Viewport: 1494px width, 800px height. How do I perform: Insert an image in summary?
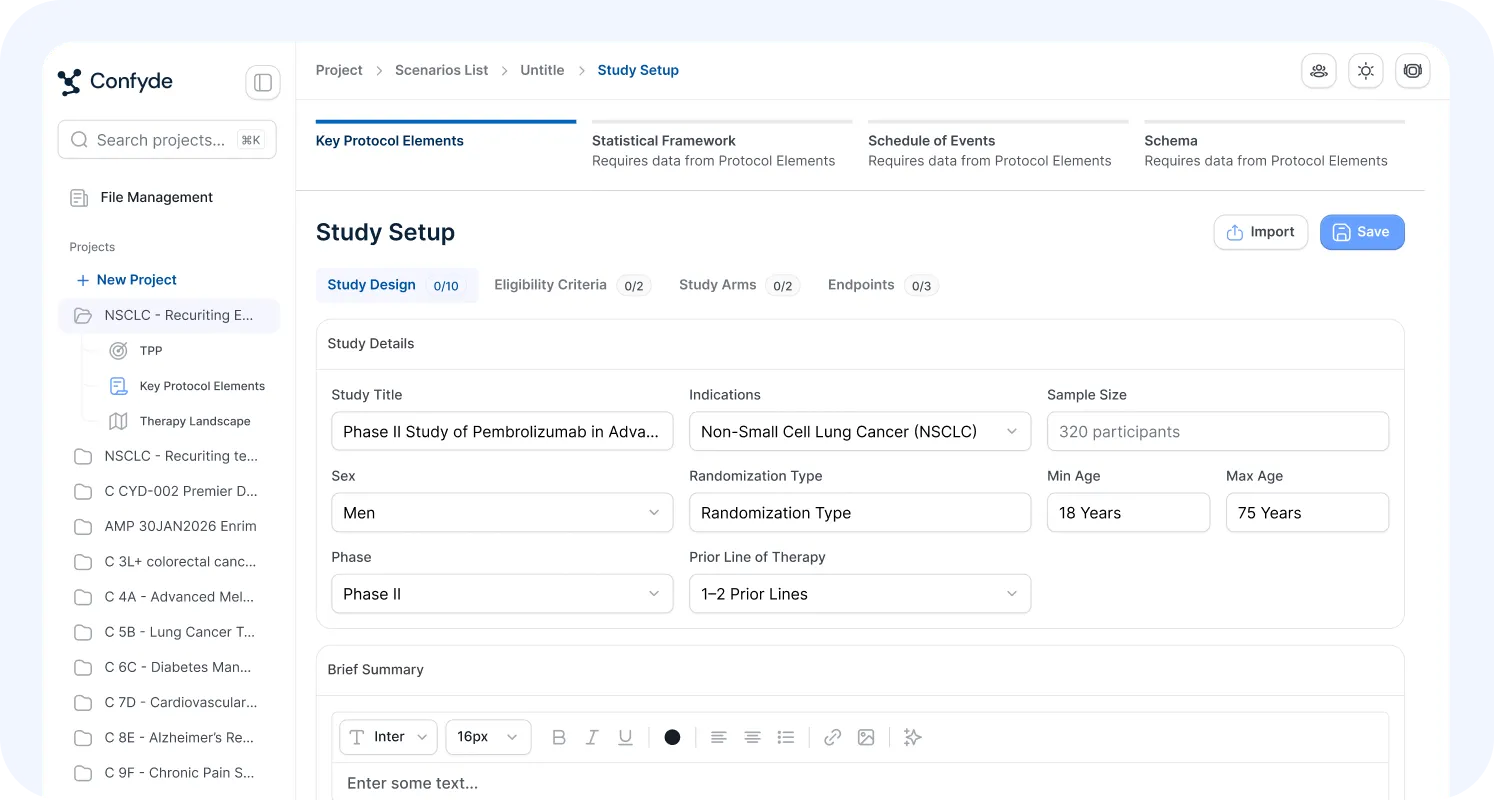click(x=866, y=737)
